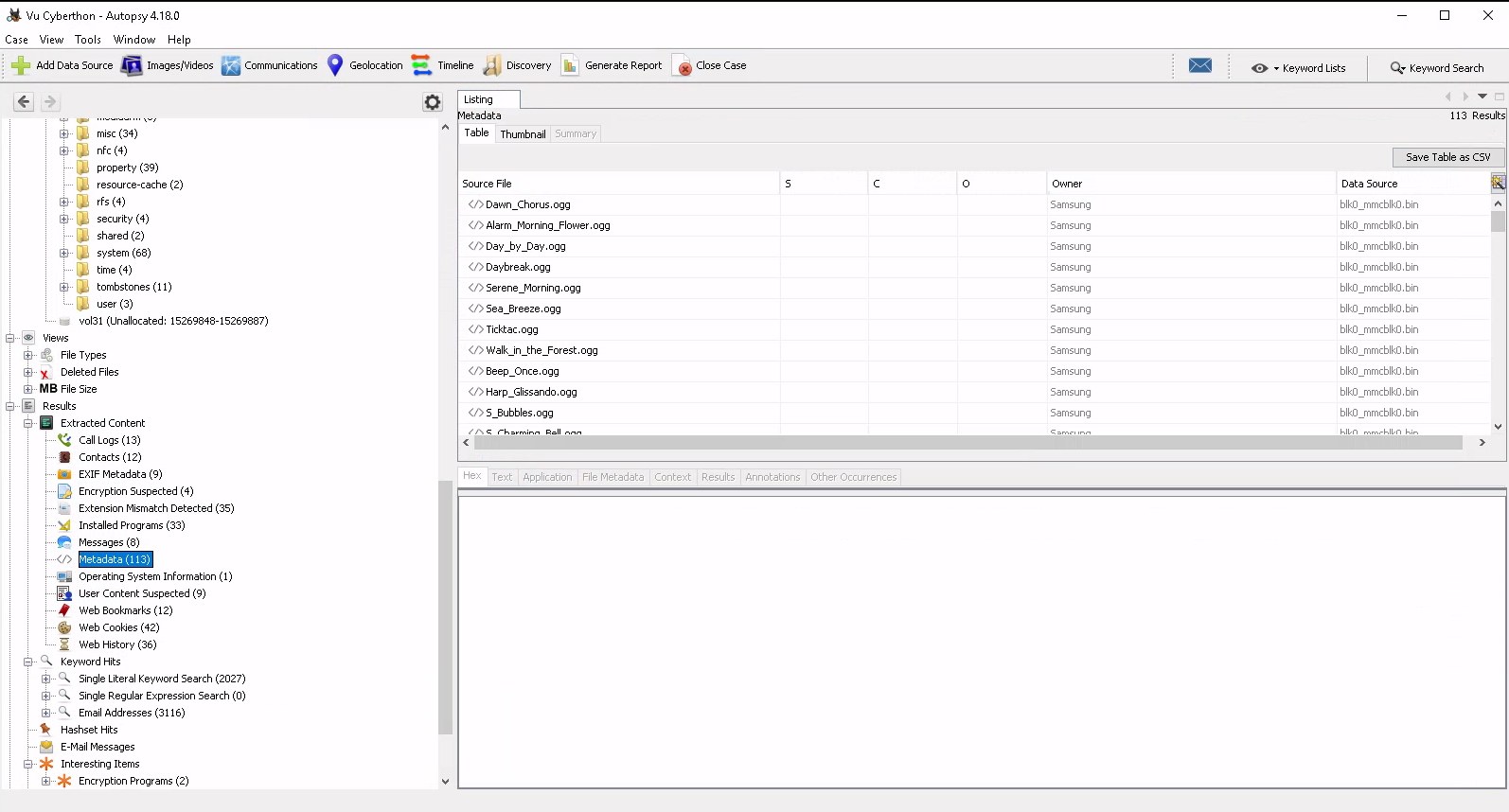Sort by the Source File column header
The image size is (1509, 812).
tap(618, 184)
